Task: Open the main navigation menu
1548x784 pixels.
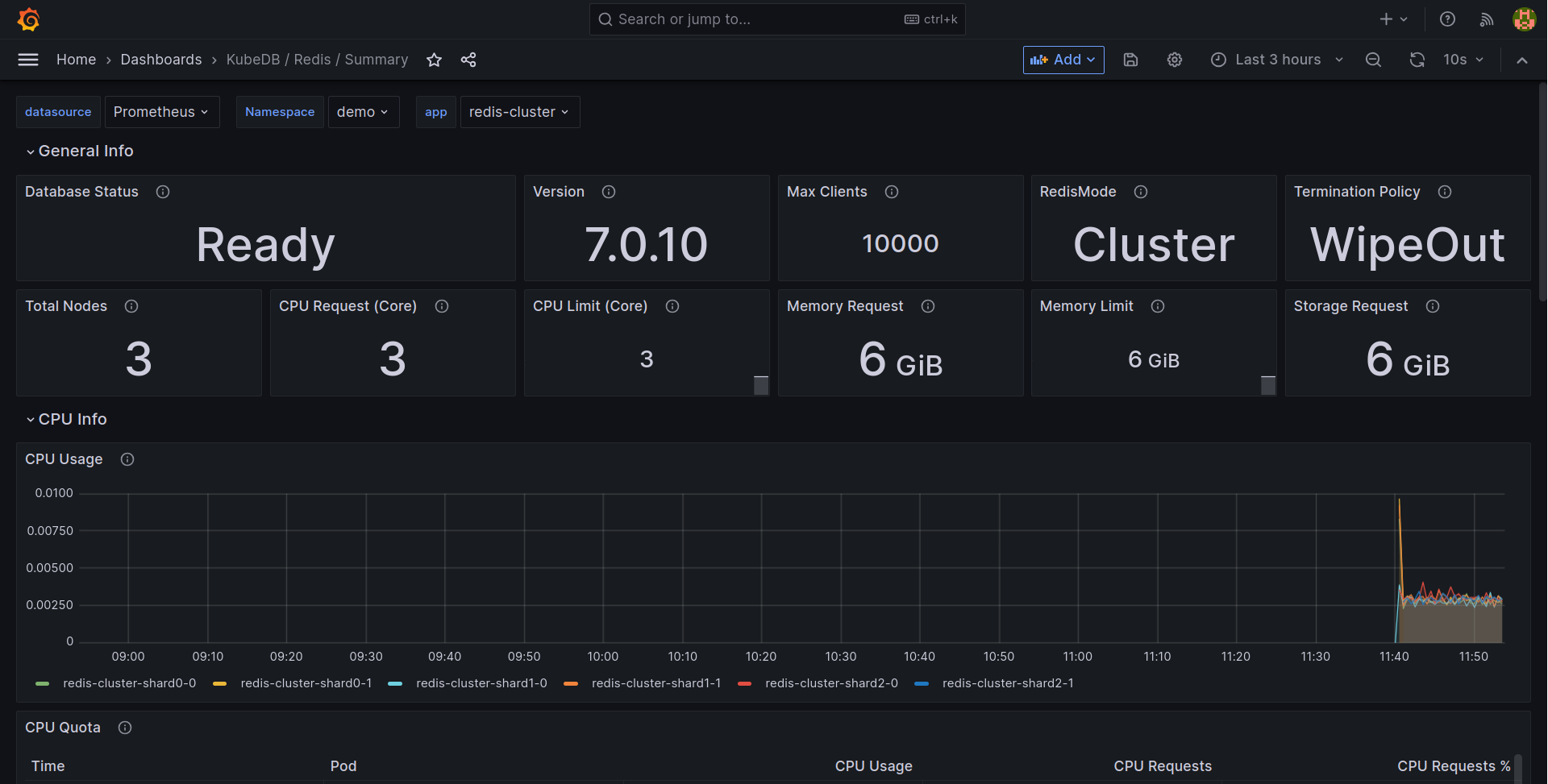Action: [x=27, y=60]
